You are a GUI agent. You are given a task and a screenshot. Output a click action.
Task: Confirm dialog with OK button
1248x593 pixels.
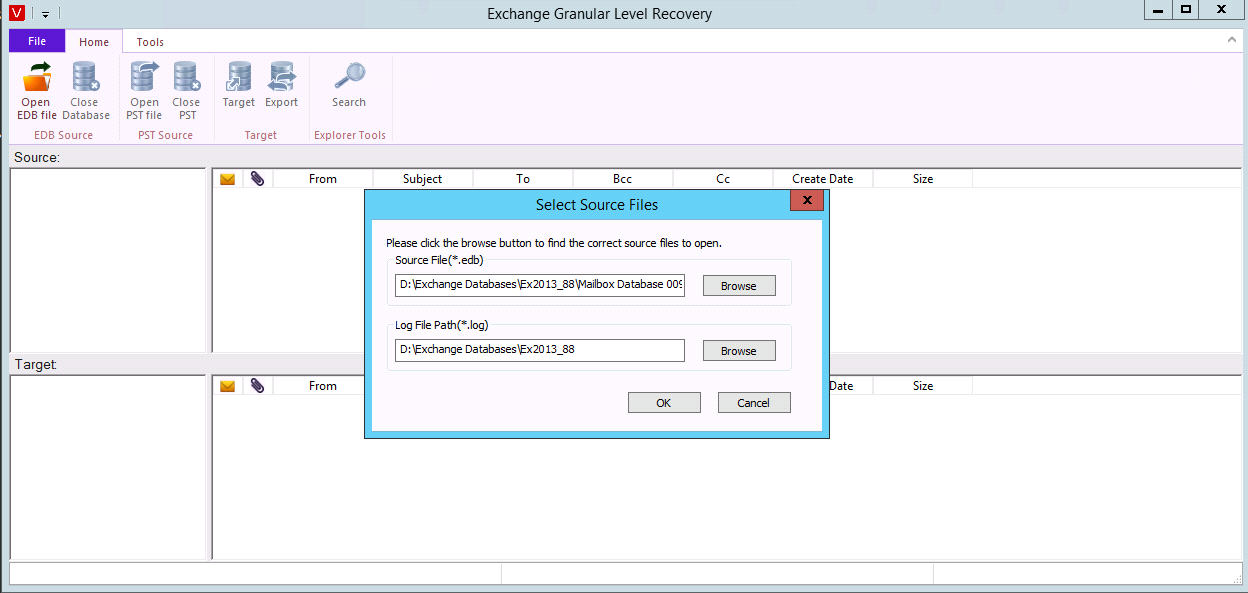pos(663,402)
